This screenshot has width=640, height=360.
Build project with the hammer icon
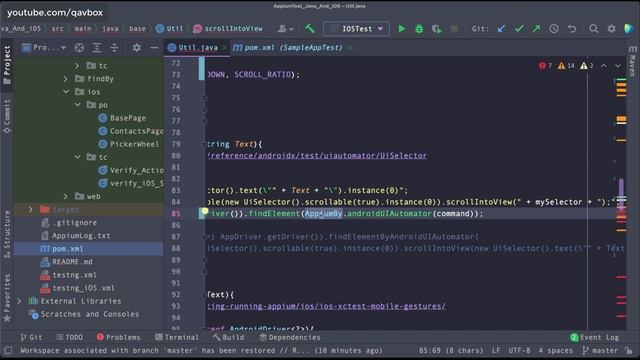click(x=310, y=28)
